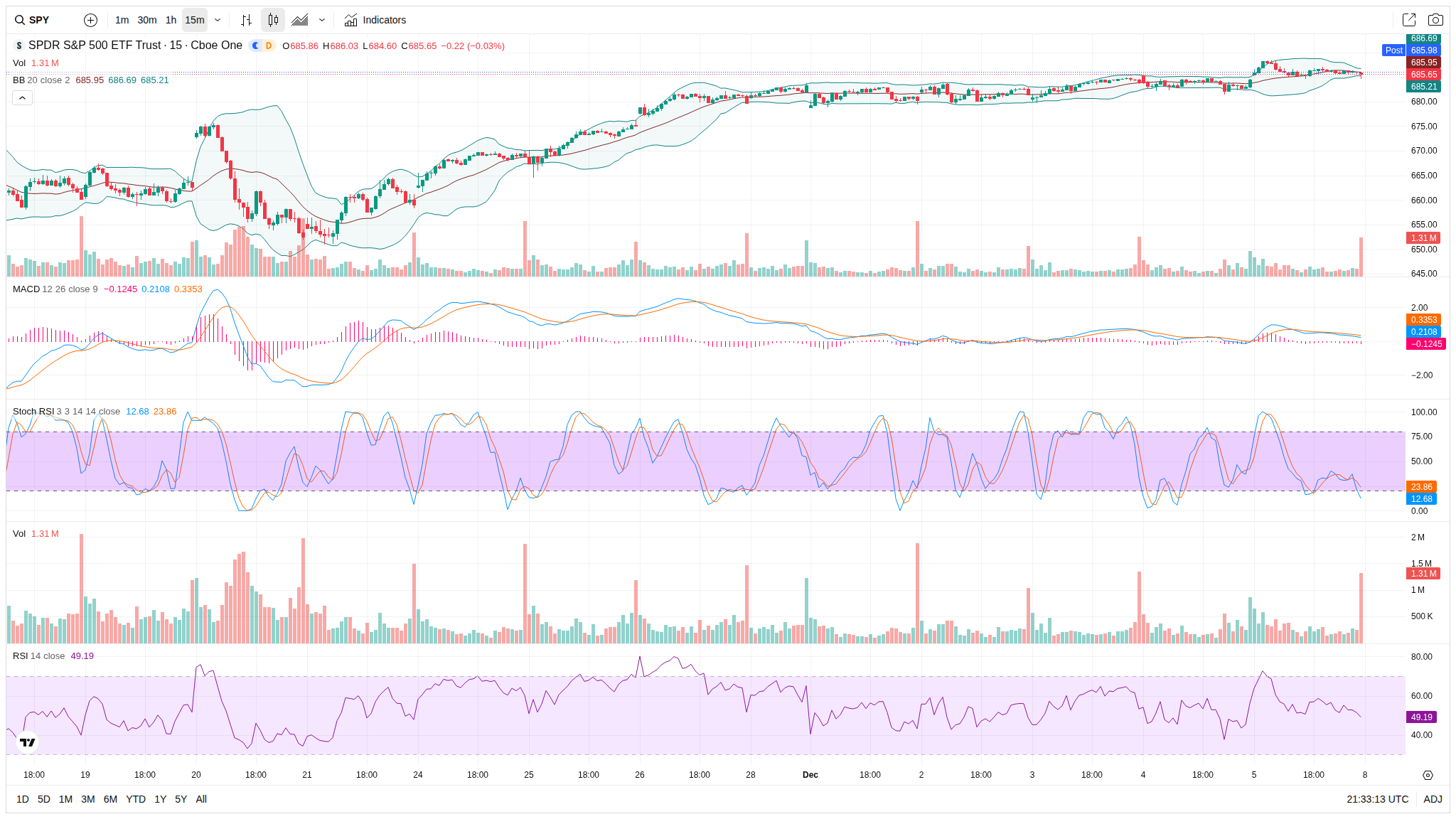
Task: Open the fullscreen popout icon
Action: pyautogui.click(x=1408, y=20)
